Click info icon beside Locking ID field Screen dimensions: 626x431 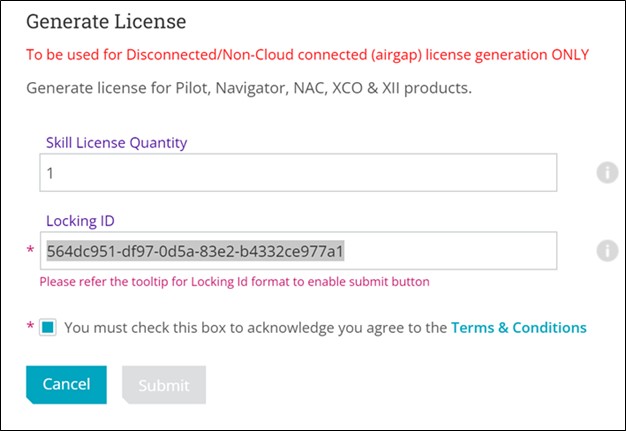(x=607, y=251)
